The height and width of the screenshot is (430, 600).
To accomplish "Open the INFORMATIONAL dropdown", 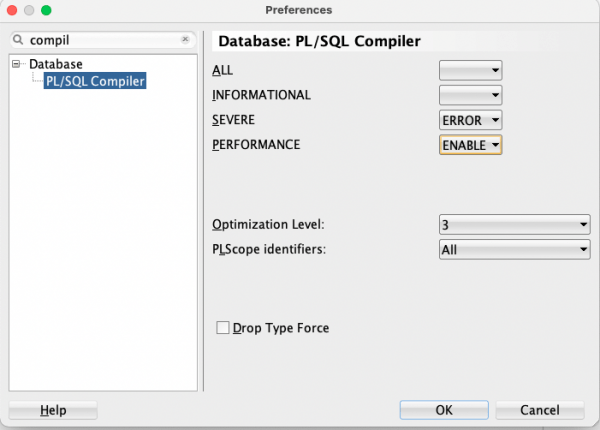I will [x=470, y=95].
